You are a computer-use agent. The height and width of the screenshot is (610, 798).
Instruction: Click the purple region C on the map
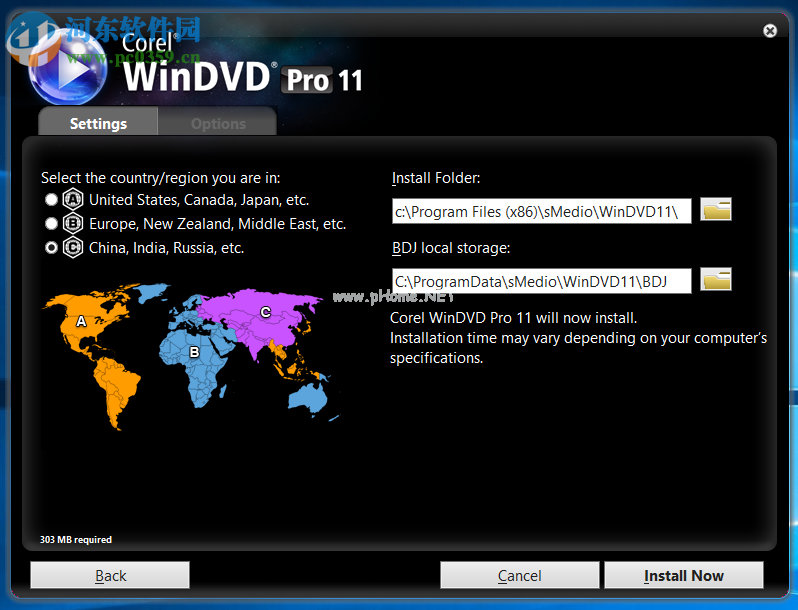click(265, 312)
